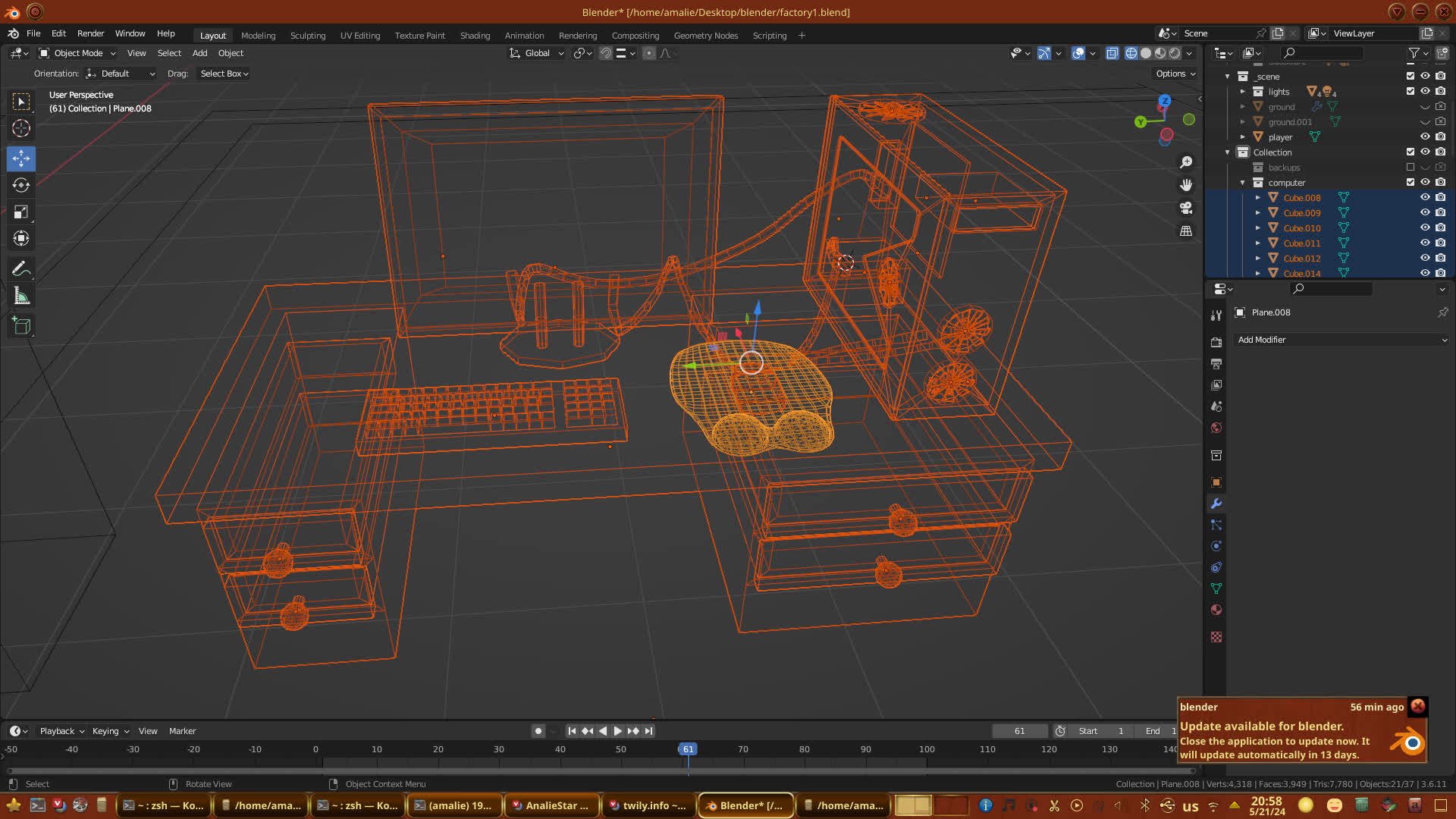The width and height of the screenshot is (1456, 819).
Task: Choose the Measure tool
Action: (21, 297)
